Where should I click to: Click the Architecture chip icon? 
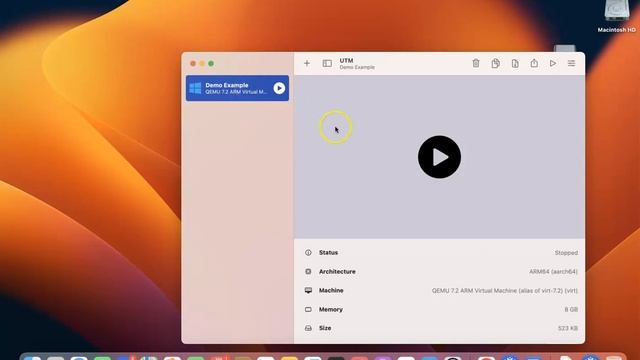click(308, 271)
